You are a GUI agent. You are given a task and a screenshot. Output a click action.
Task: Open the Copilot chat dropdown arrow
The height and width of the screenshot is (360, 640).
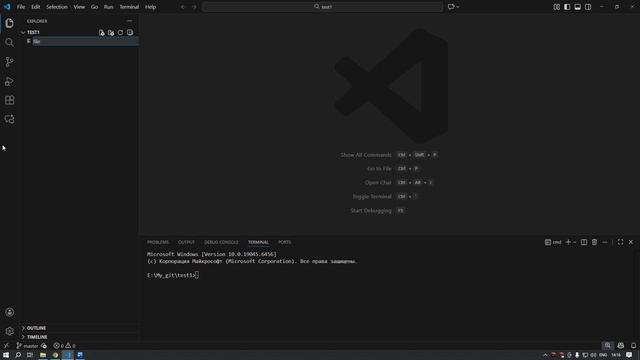coord(458,7)
